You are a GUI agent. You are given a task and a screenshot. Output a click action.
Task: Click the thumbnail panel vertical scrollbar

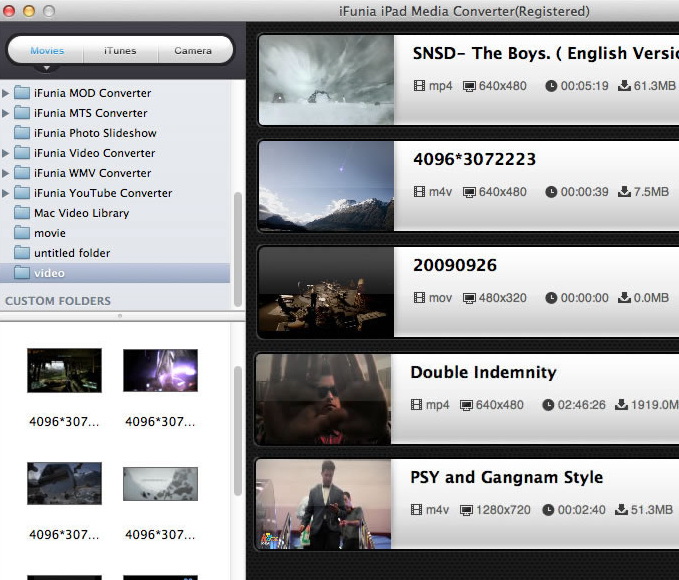pyautogui.click(x=238, y=431)
